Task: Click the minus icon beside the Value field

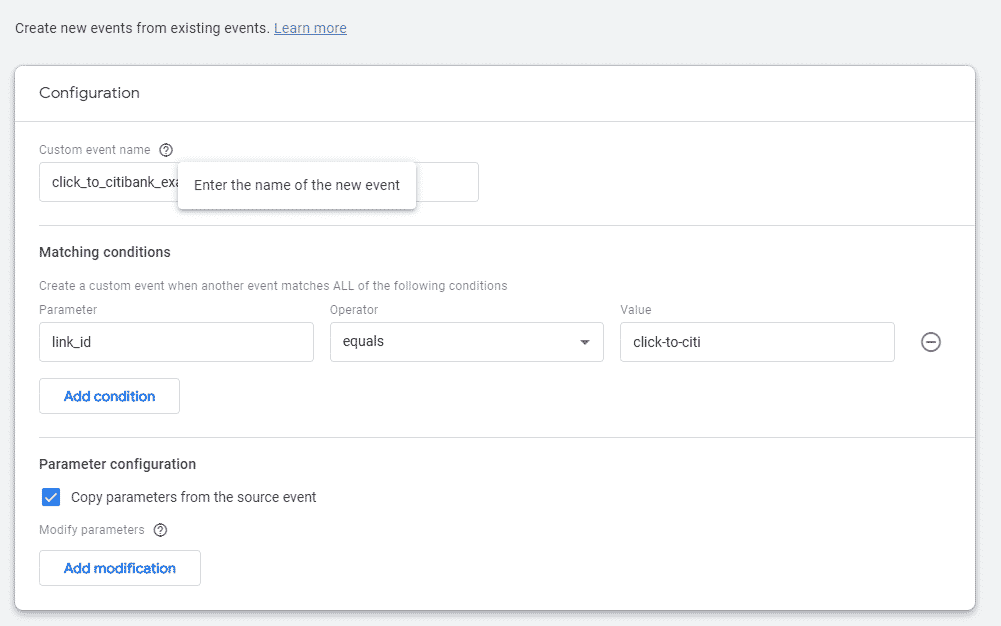Action: point(930,342)
